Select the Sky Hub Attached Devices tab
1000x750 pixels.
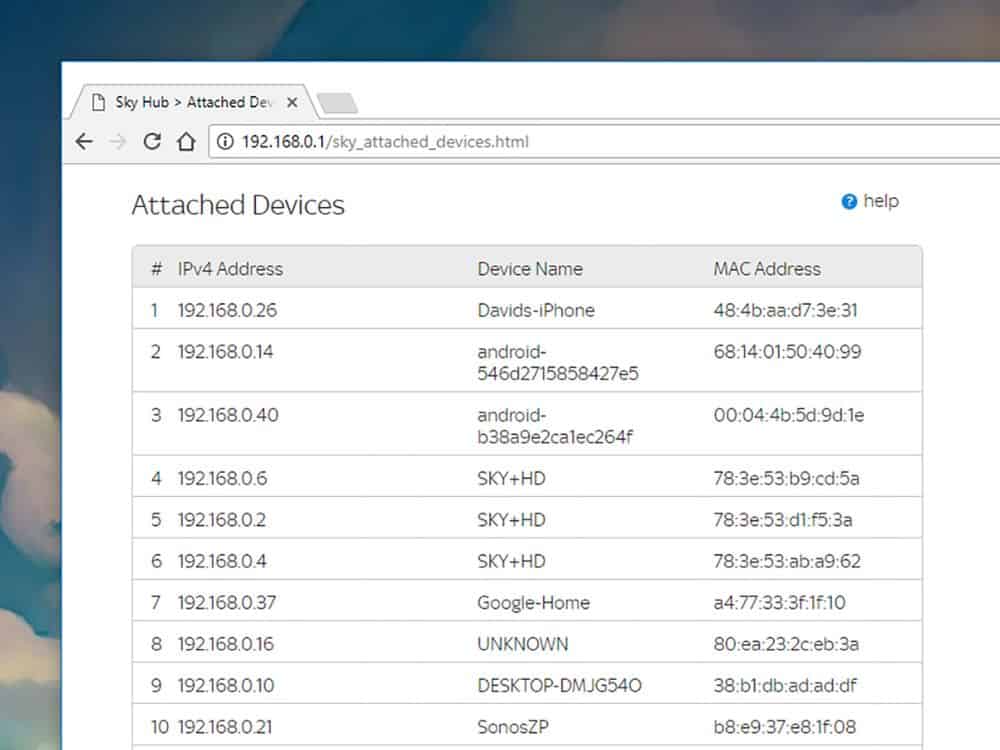coord(180,102)
